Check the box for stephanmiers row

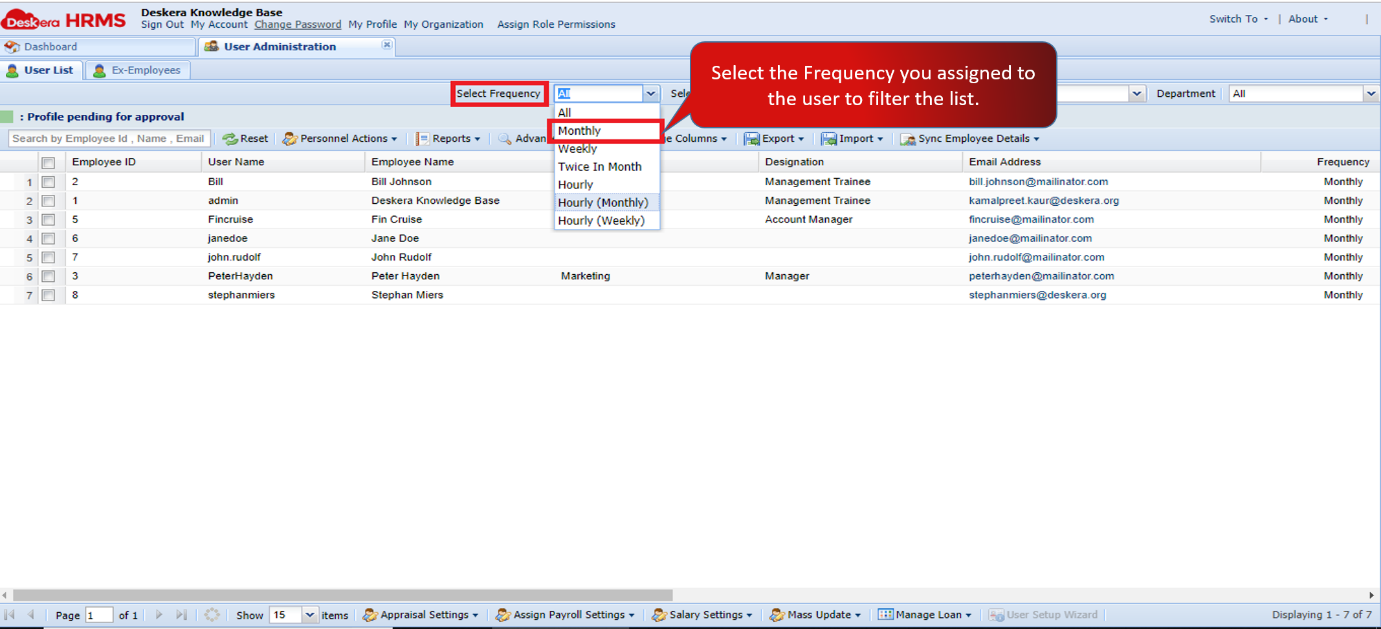coord(48,296)
